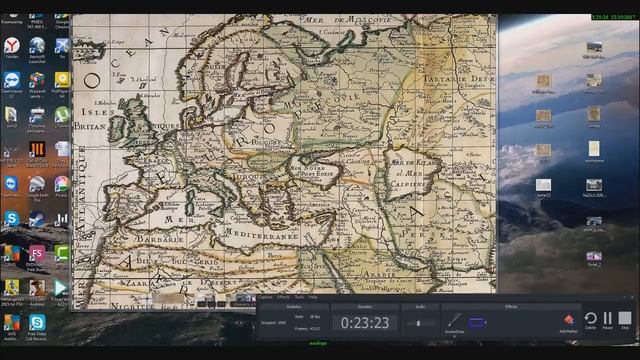Select the ScreenDraw pen tool
This screenshot has height=360, width=640.
click(454, 320)
